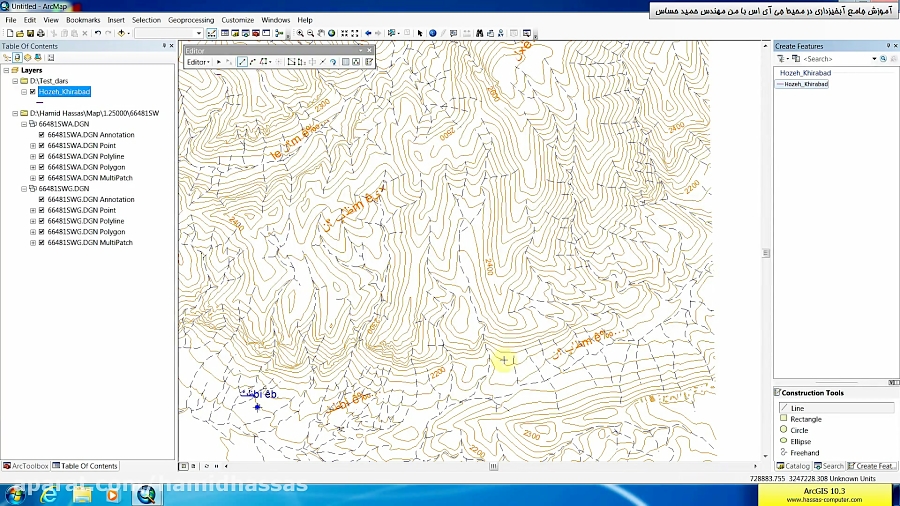Viewport: 900px width, 506px height.
Task: Open the map scale combo box
Action: tap(169, 33)
